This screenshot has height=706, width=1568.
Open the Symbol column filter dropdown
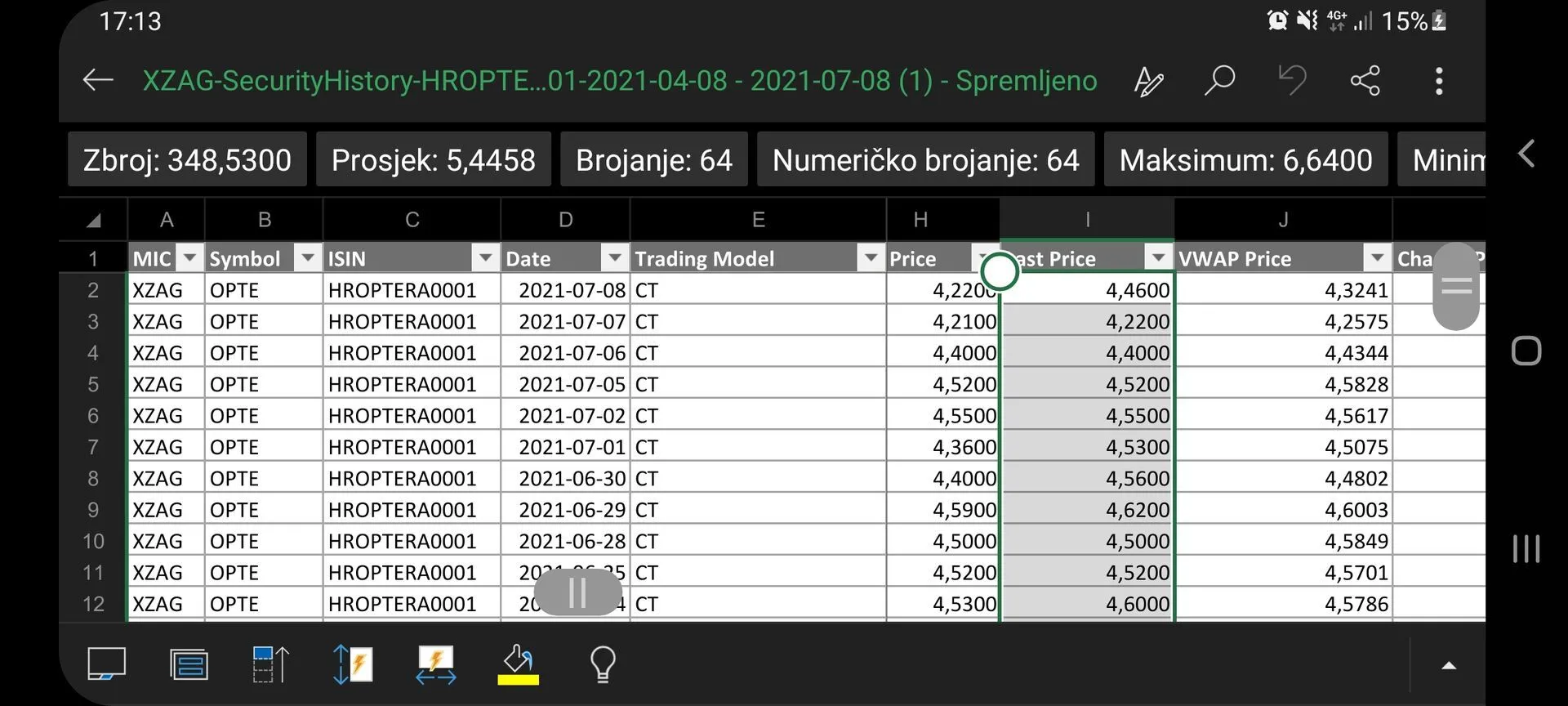(308, 258)
